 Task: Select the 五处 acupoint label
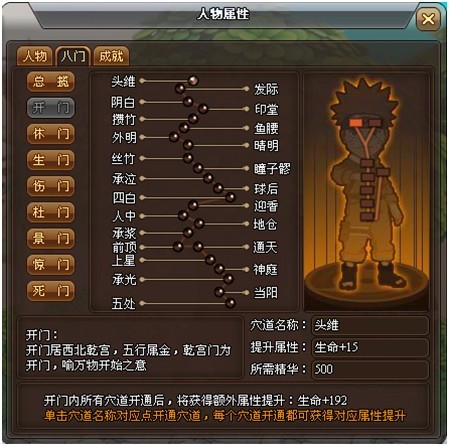pyautogui.click(x=124, y=304)
